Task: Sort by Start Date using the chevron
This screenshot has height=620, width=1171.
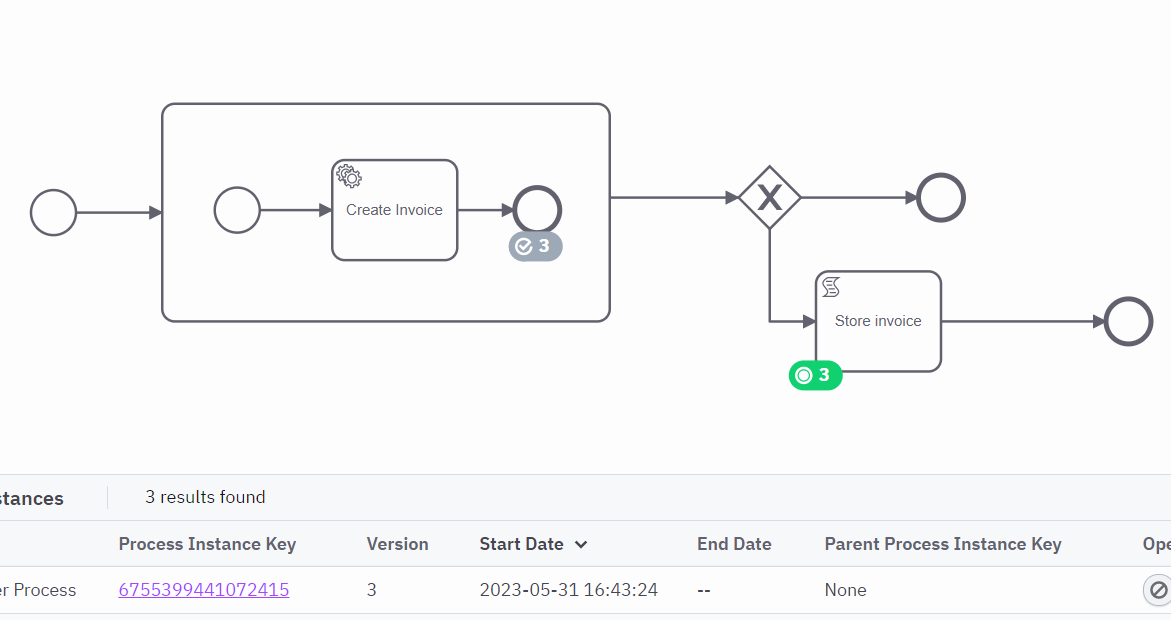Action: point(581,545)
